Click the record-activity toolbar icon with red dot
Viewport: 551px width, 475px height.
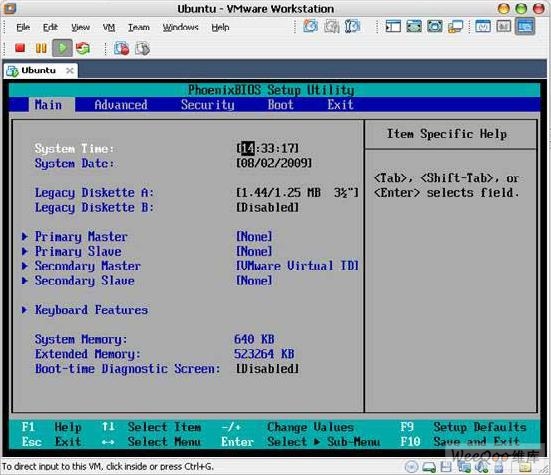point(122,48)
